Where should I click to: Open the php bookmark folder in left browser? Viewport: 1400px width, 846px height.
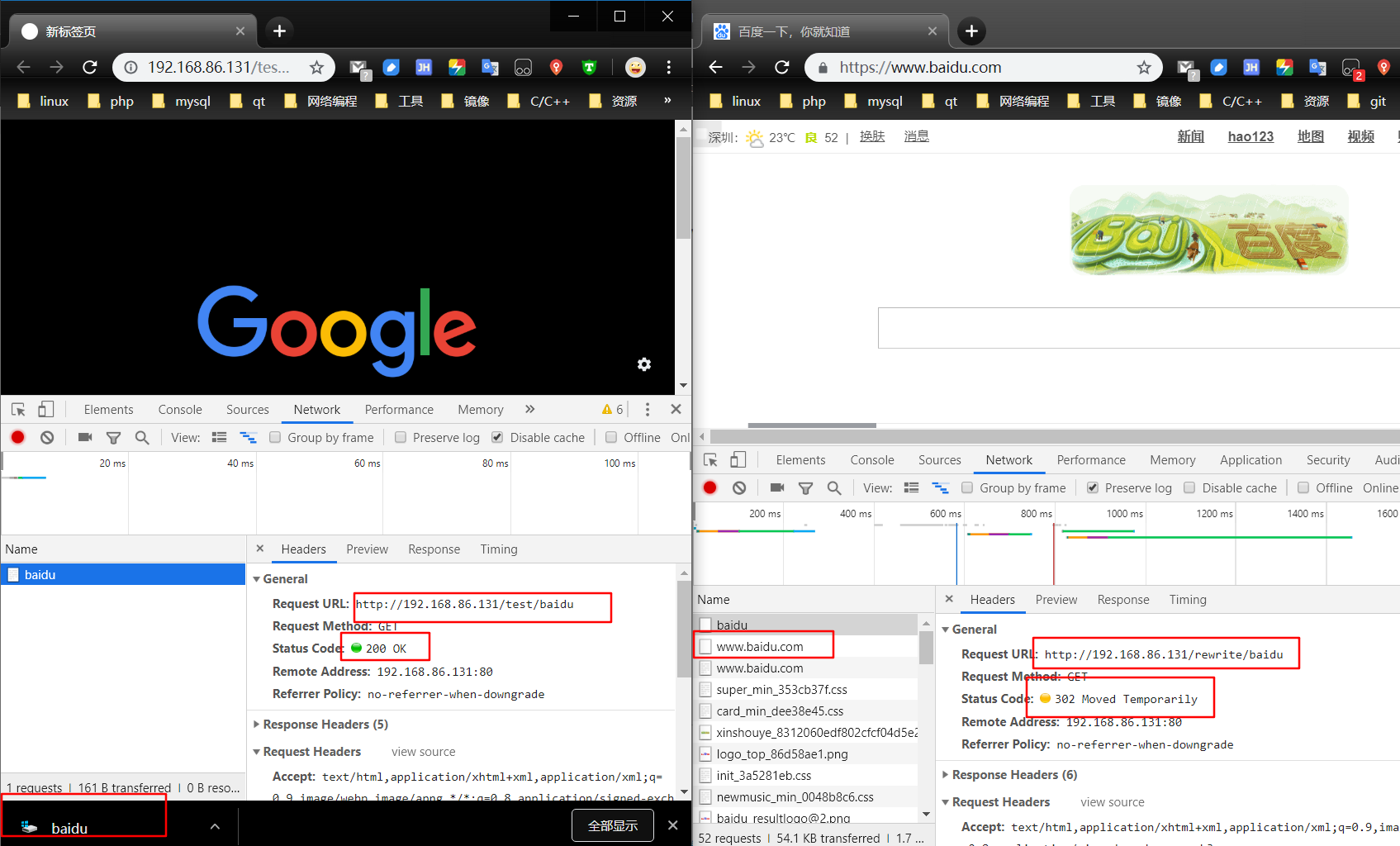click(111, 101)
